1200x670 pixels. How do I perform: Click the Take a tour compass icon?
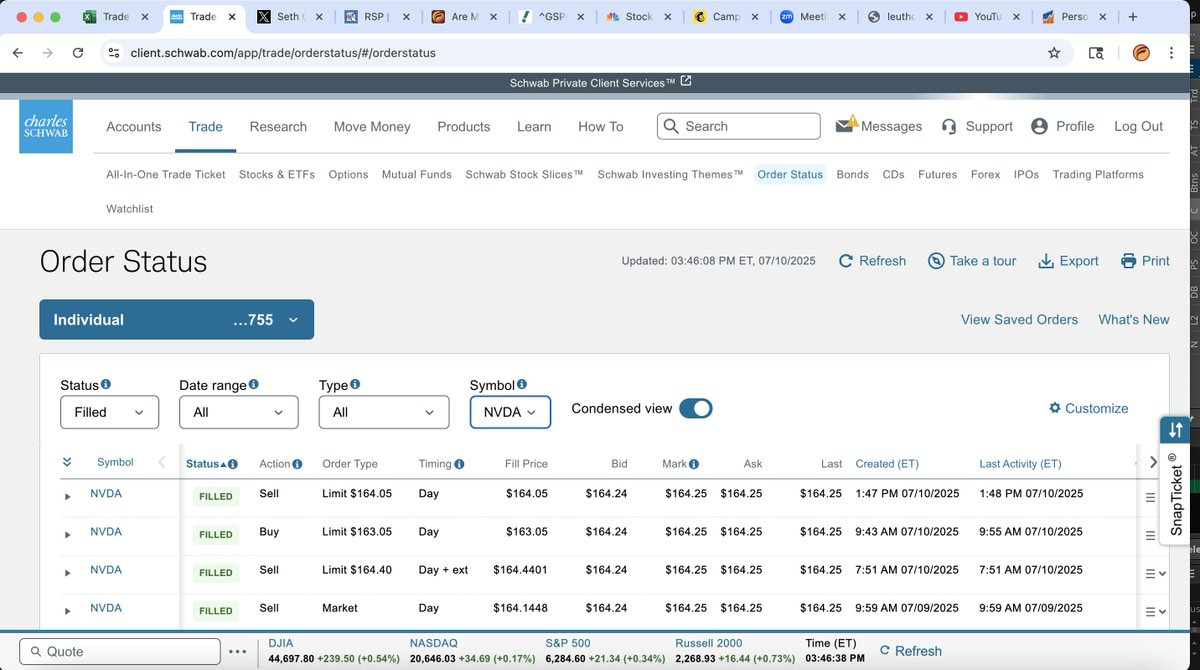coord(936,261)
